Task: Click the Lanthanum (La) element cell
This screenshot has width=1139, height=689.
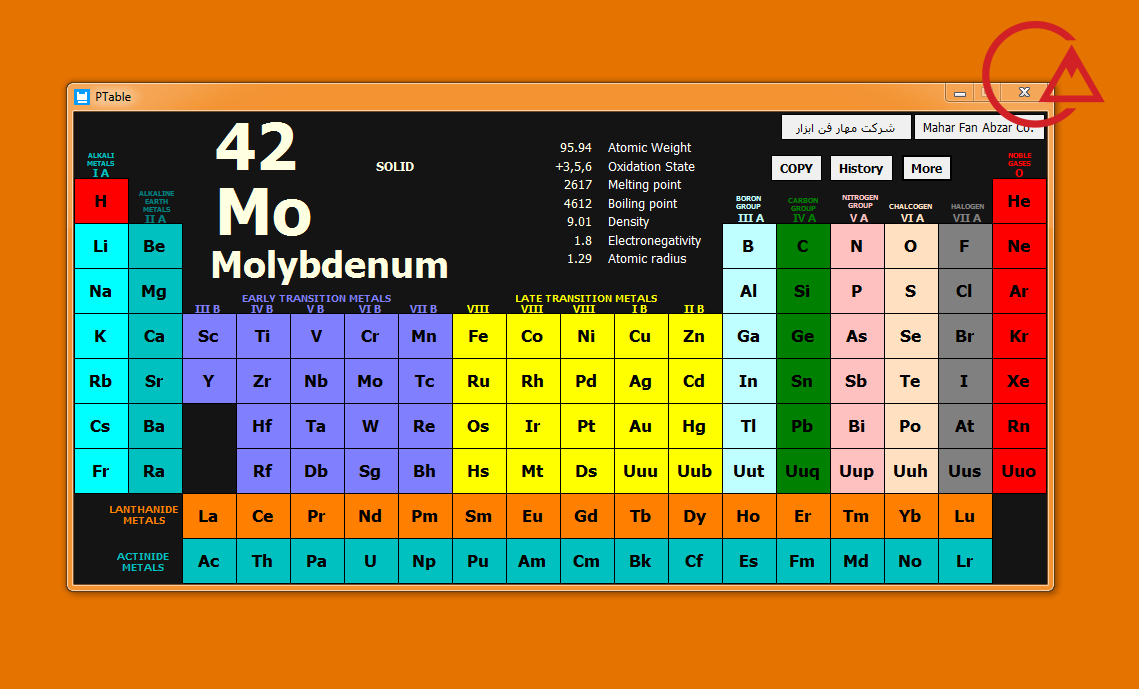Action: [208, 516]
